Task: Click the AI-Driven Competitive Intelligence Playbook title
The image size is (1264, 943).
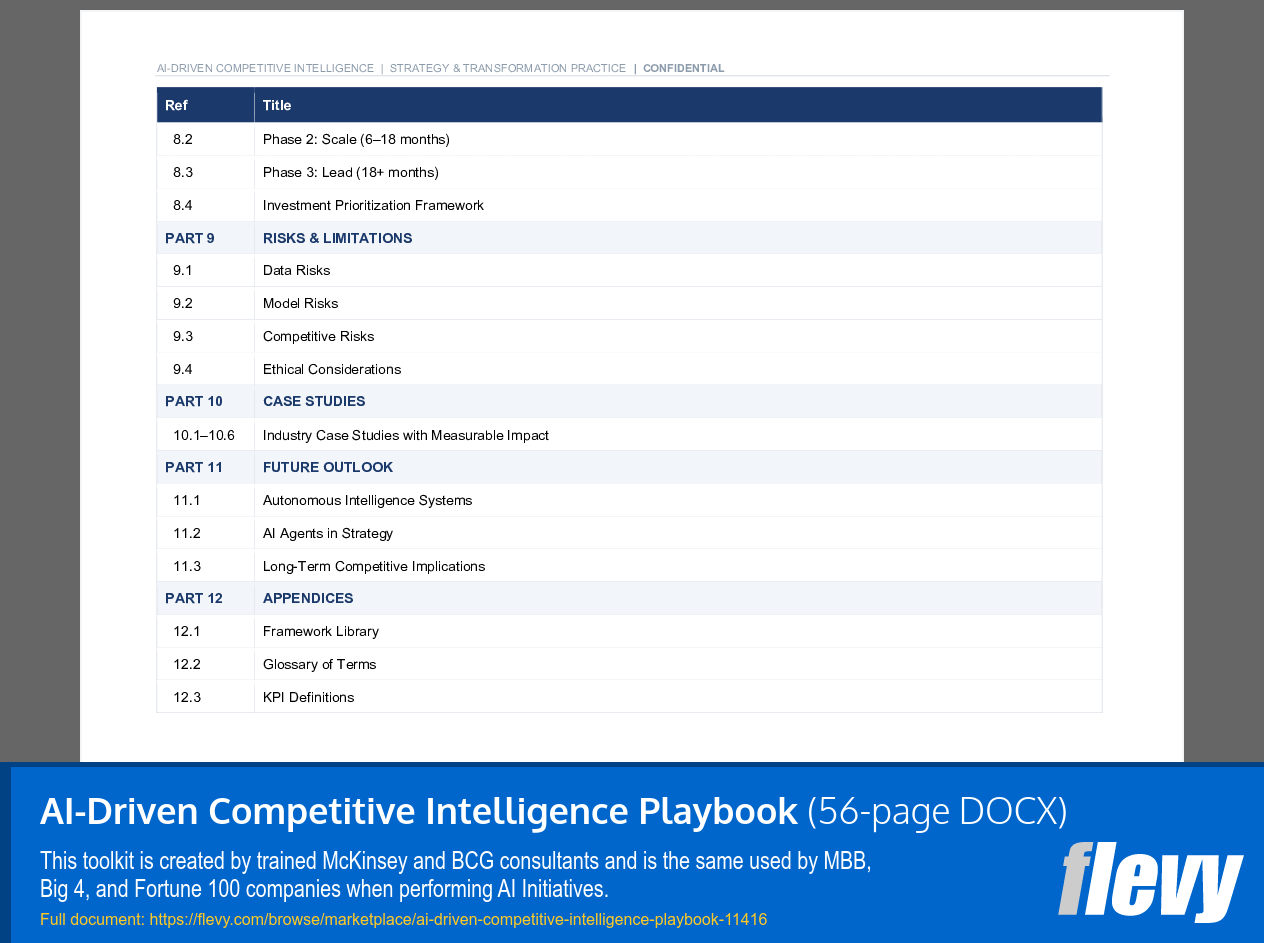Action: point(415,811)
